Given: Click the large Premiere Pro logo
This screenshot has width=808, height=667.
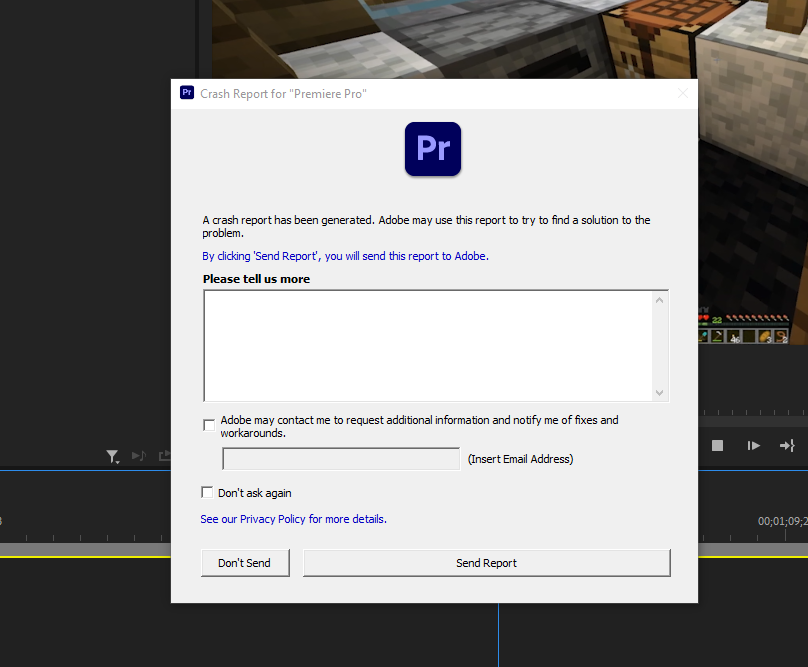Looking at the screenshot, I should click(433, 149).
